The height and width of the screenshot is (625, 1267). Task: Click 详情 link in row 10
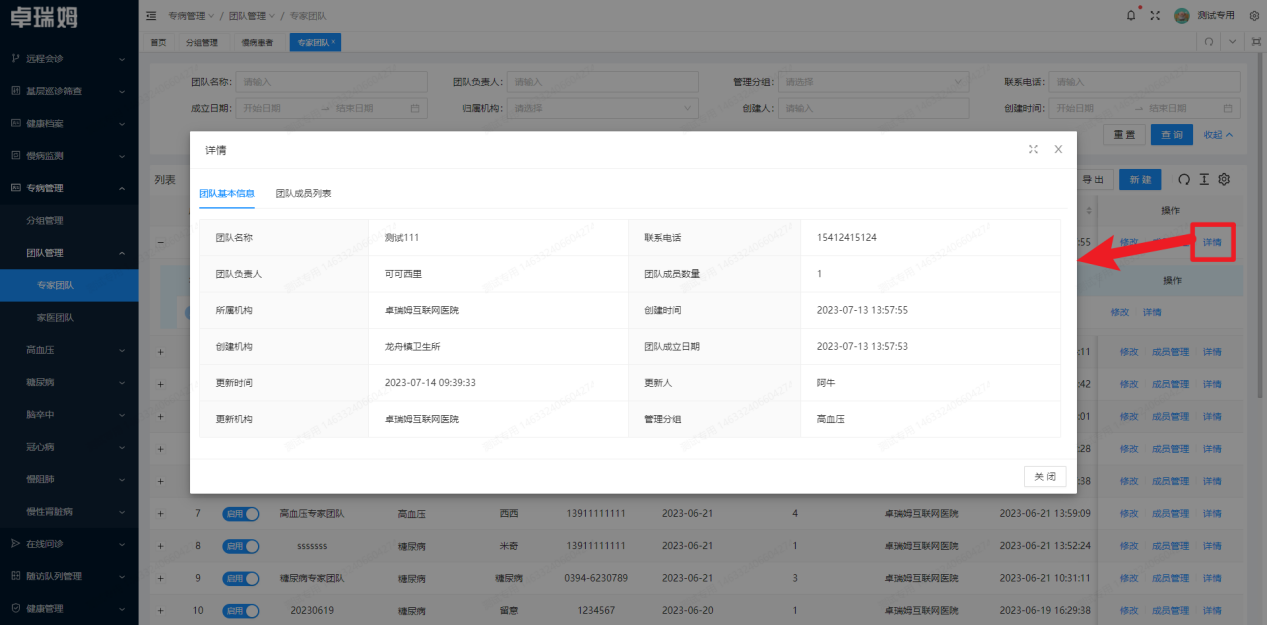point(1212,610)
